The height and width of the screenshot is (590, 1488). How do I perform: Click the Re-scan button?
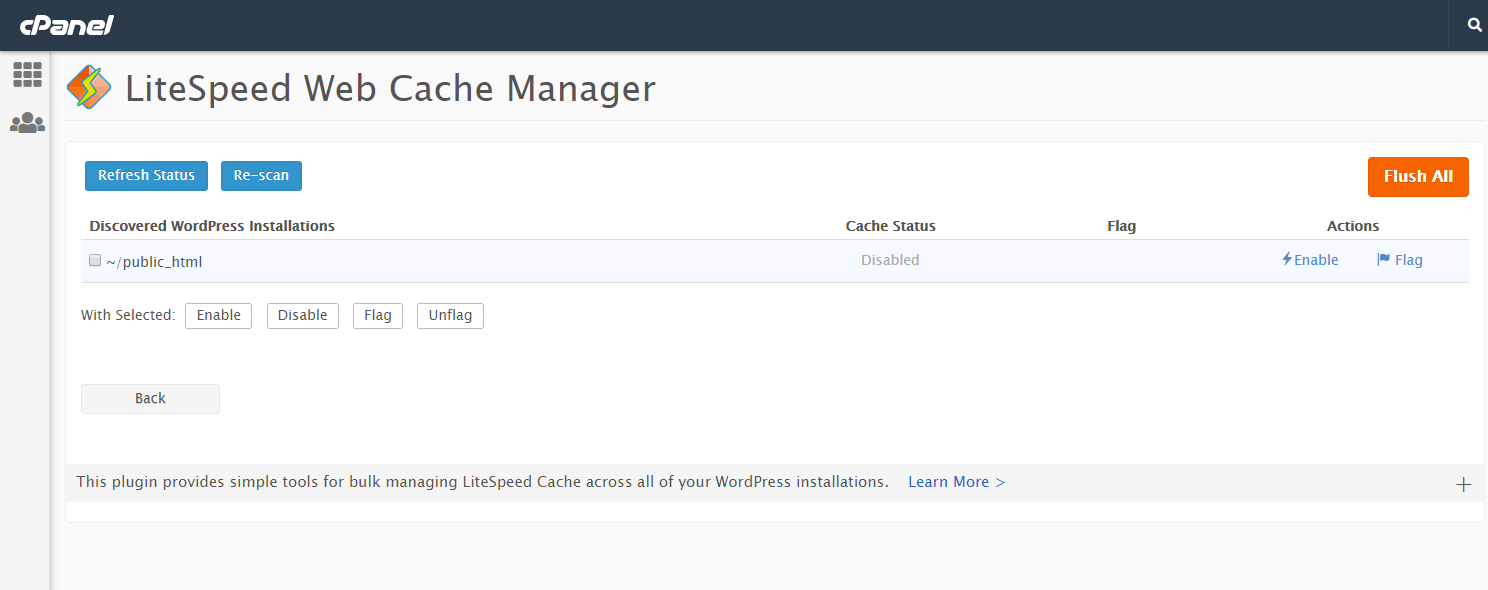coord(261,175)
